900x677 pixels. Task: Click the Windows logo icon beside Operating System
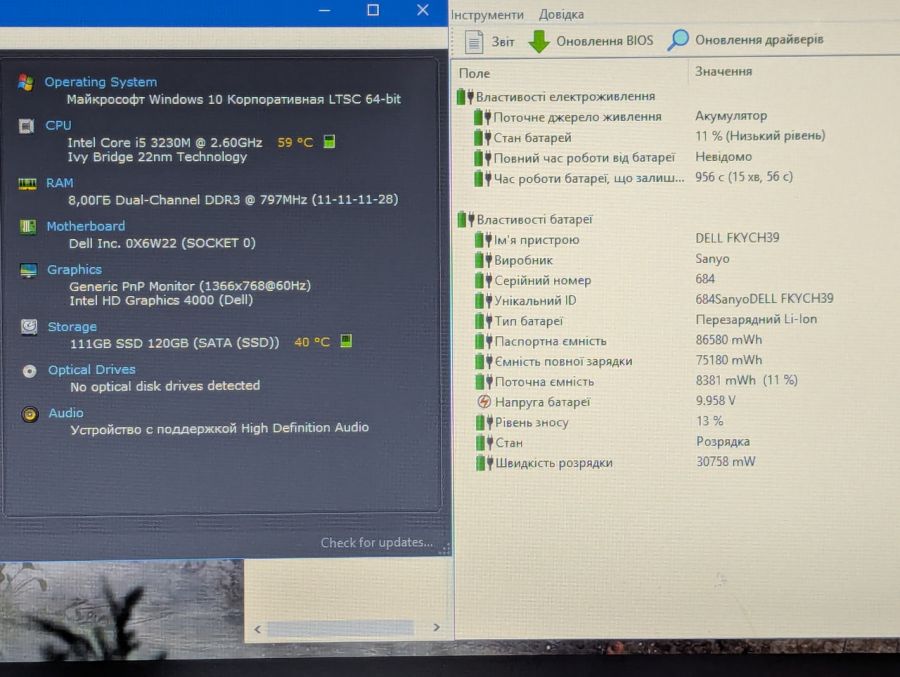point(25,82)
